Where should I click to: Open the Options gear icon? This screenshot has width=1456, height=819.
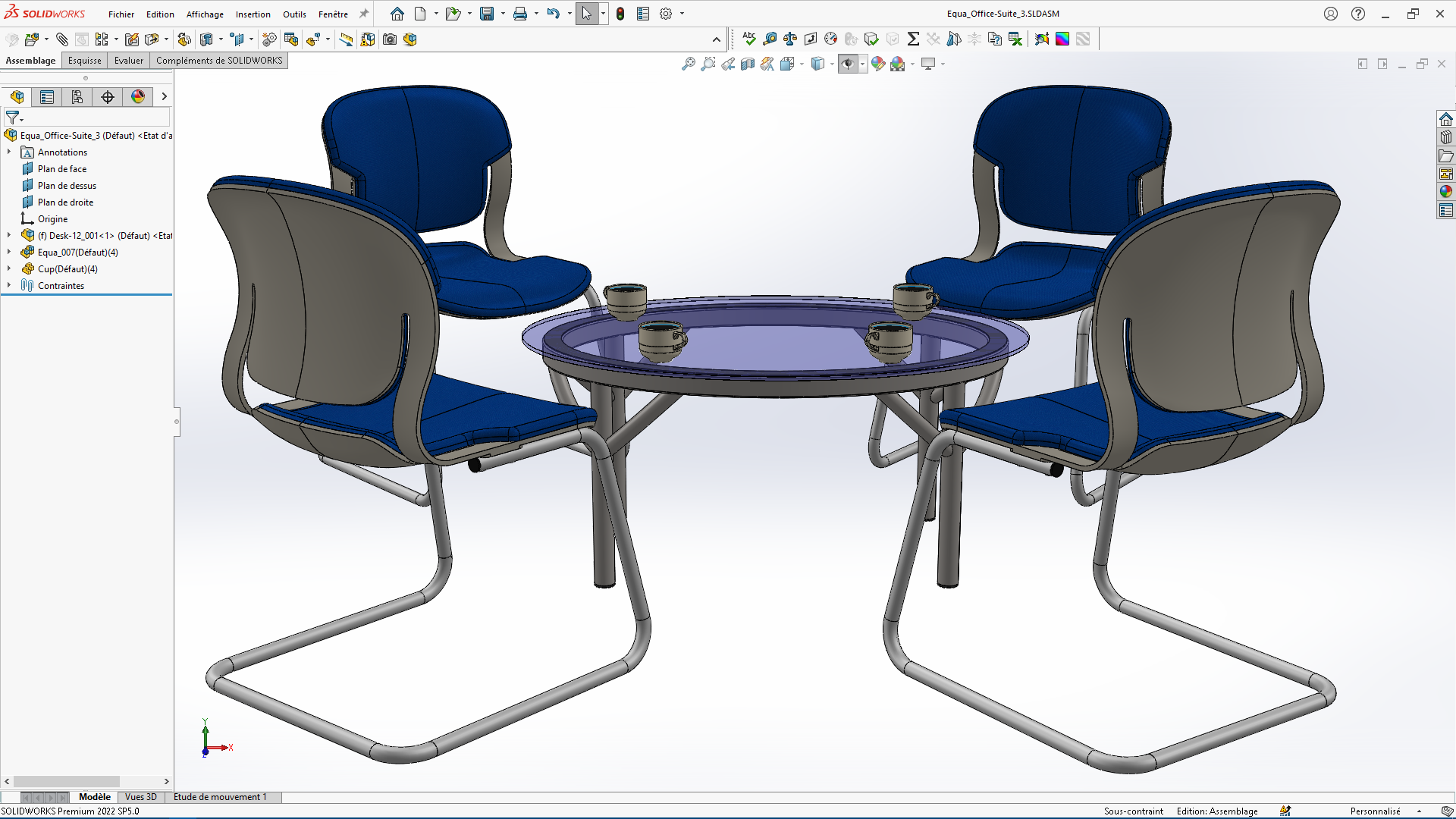click(x=666, y=14)
